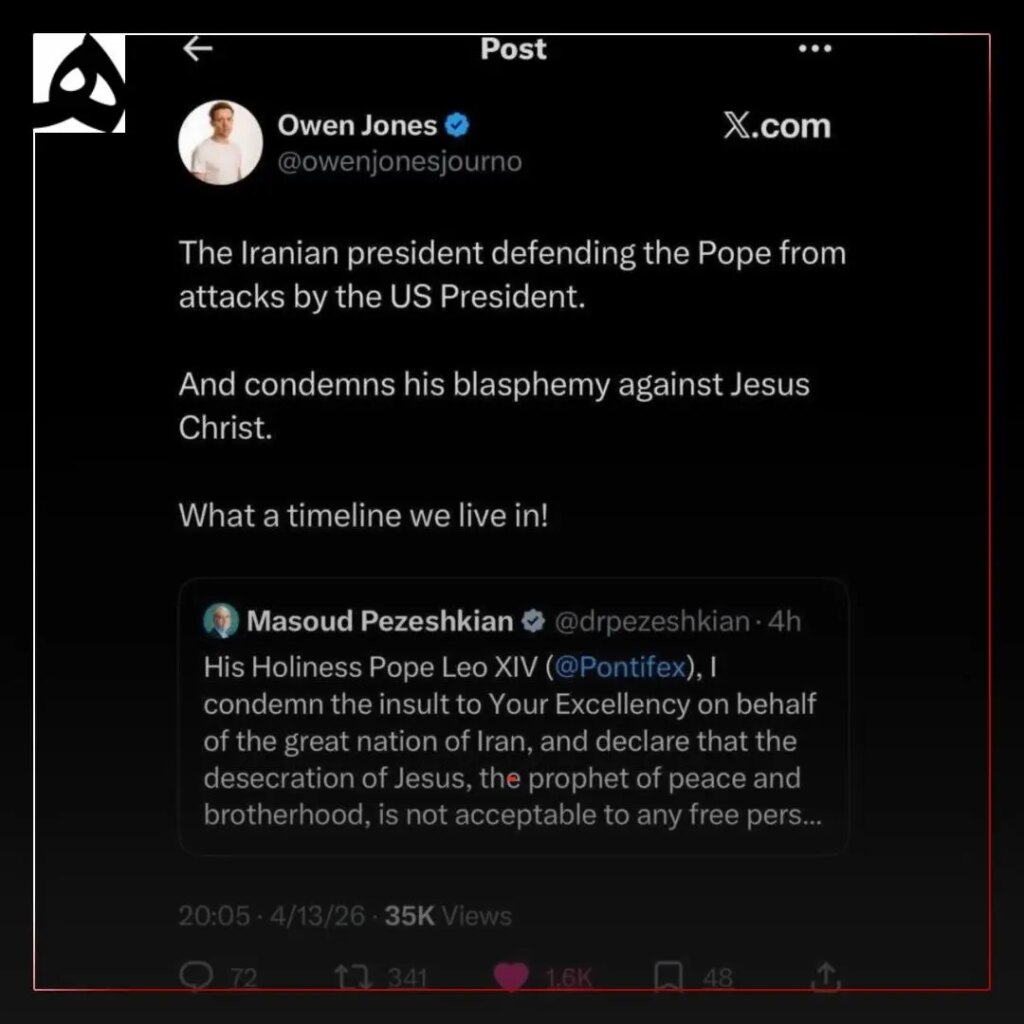Open the @drpezeshkian handle

pos(651,622)
